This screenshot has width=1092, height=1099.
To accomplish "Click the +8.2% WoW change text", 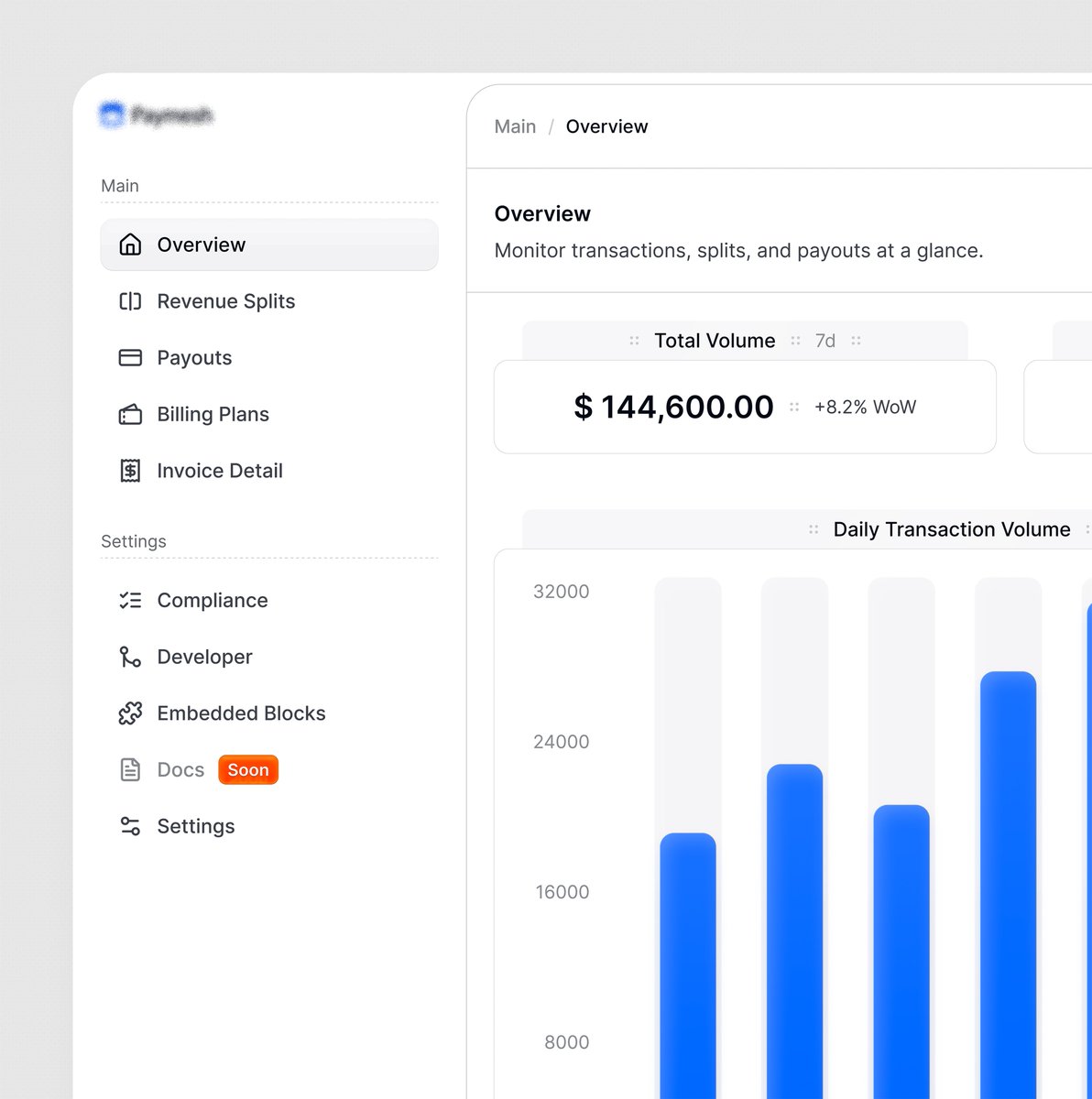I will tap(865, 407).
